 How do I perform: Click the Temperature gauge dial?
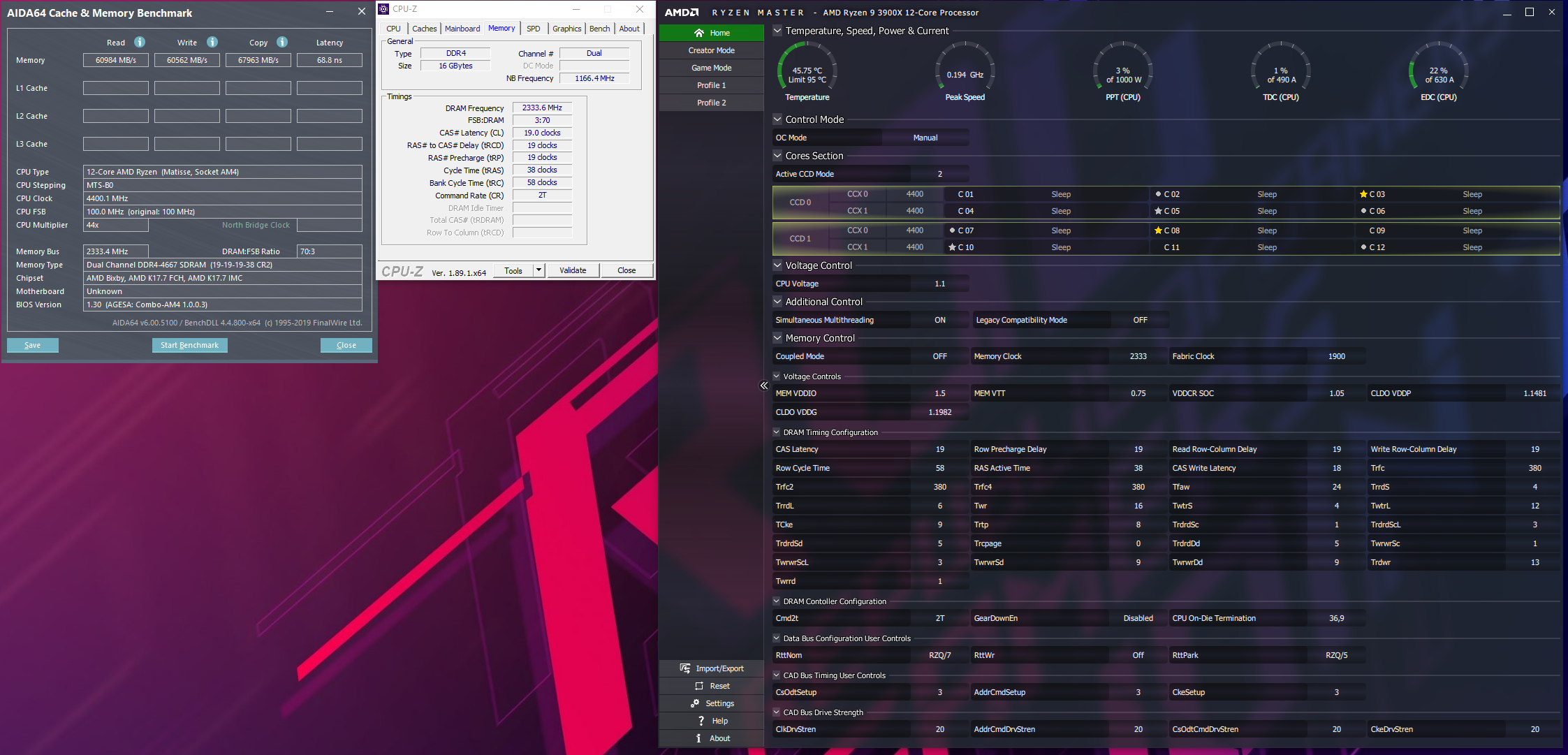coord(807,72)
